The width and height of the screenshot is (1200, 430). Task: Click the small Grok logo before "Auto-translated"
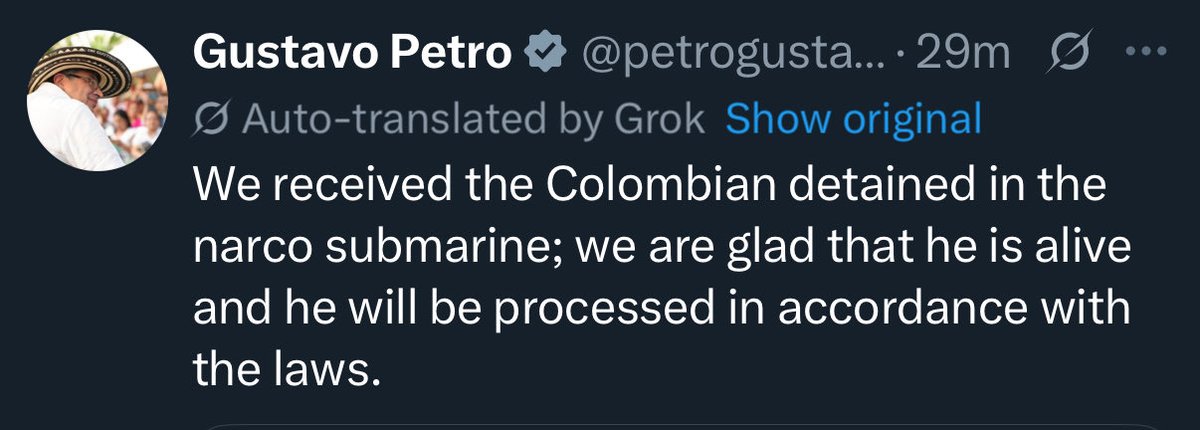(209, 121)
